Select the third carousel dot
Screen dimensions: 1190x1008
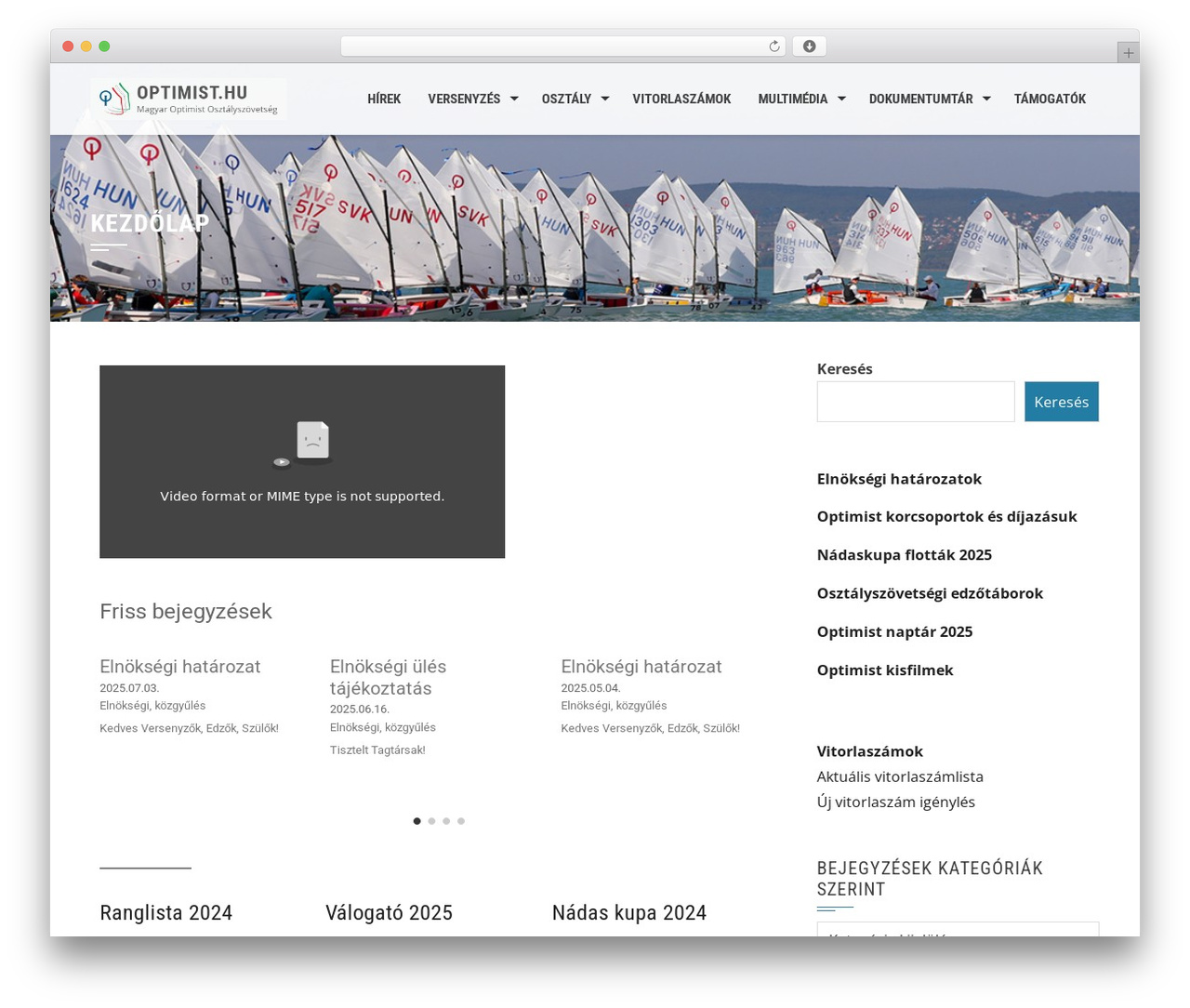[x=446, y=821]
